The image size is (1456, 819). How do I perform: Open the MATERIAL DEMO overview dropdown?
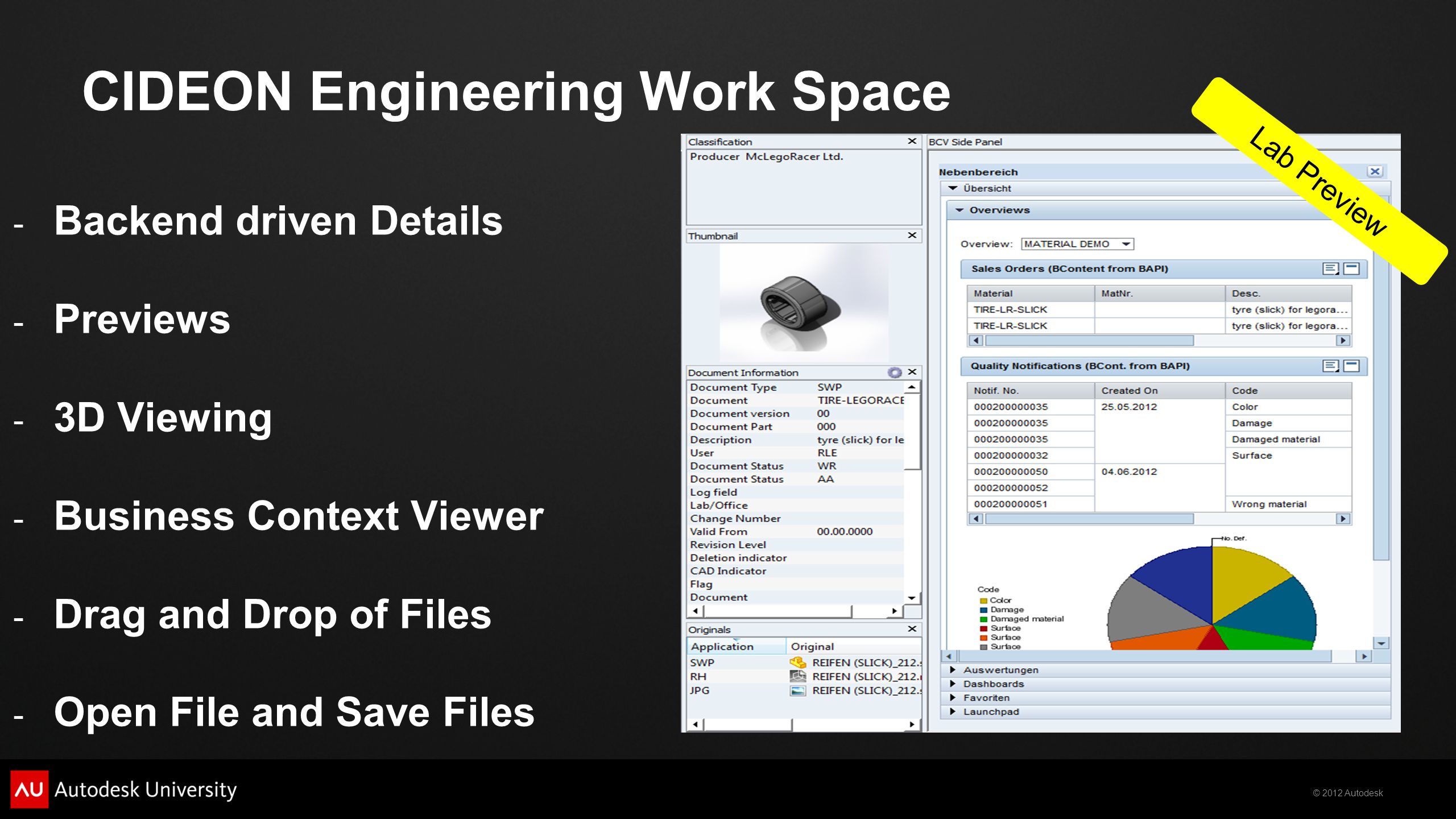click(1126, 244)
